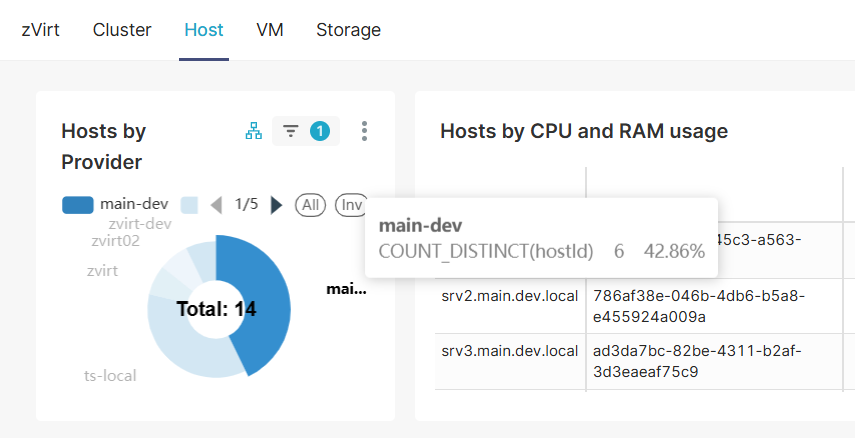Viewport: 855px width, 438px height.
Task: Select the Host tab
Action: click(204, 29)
